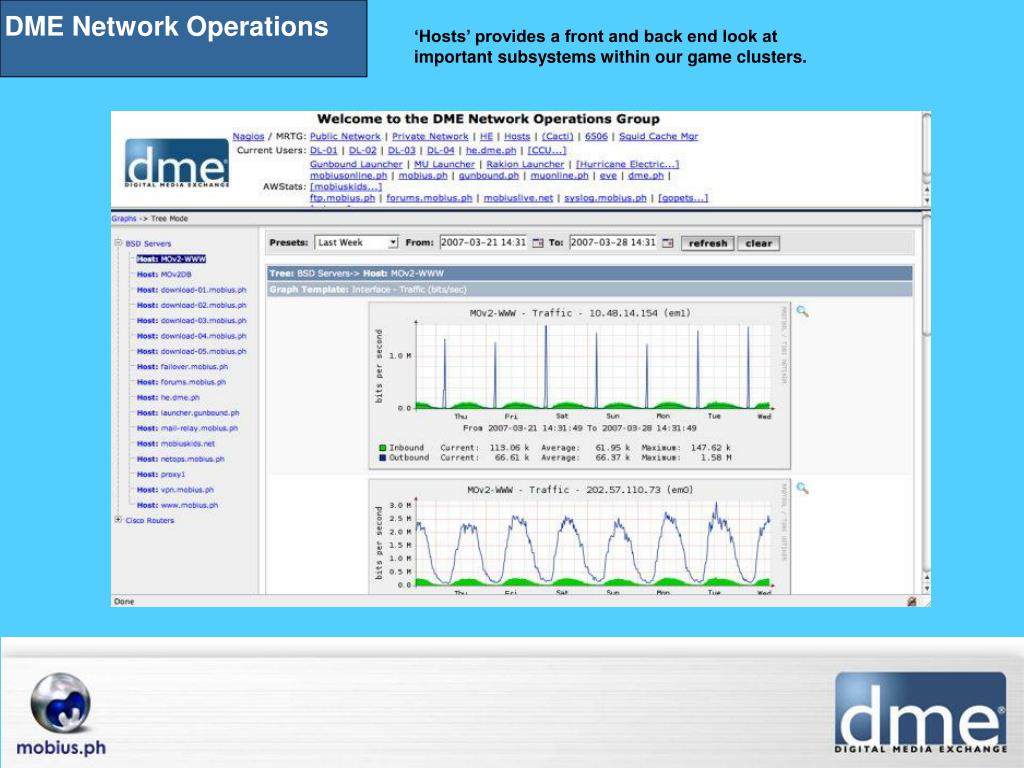Image resolution: width=1024 pixels, height=768 pixels.
Task: Open the Rakion Launcher link
Action: (x=525, y=165)
